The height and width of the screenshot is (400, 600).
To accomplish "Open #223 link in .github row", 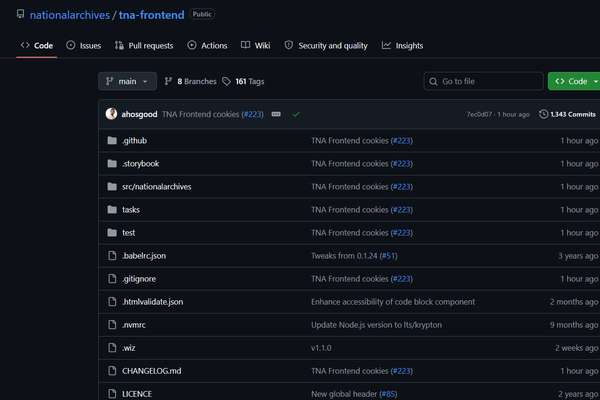I will point(401,140).
